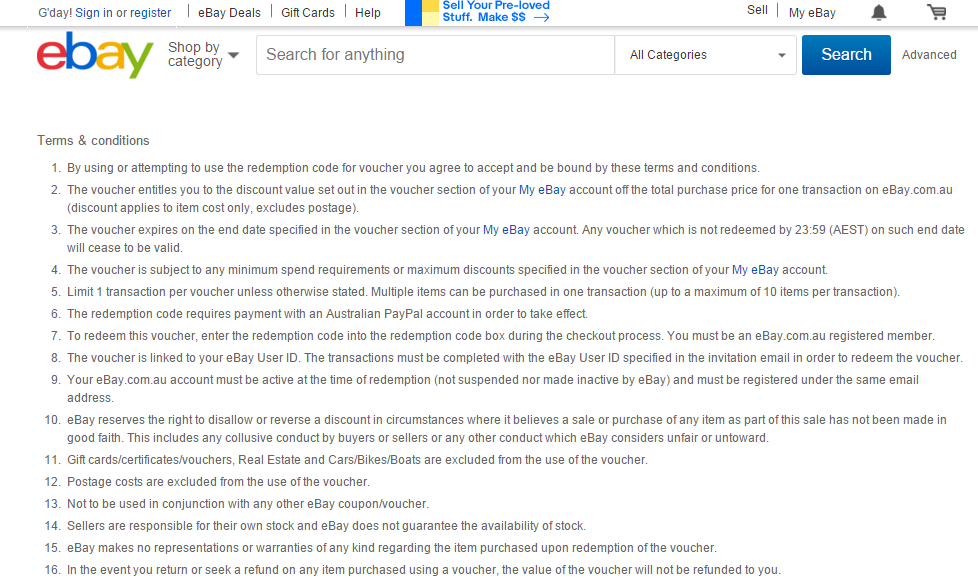The width and height of the screenshot is (978, 579).
Task: Click term 5 'Limit 1 transaction per voucher'
Action: [x=483, y=291]
